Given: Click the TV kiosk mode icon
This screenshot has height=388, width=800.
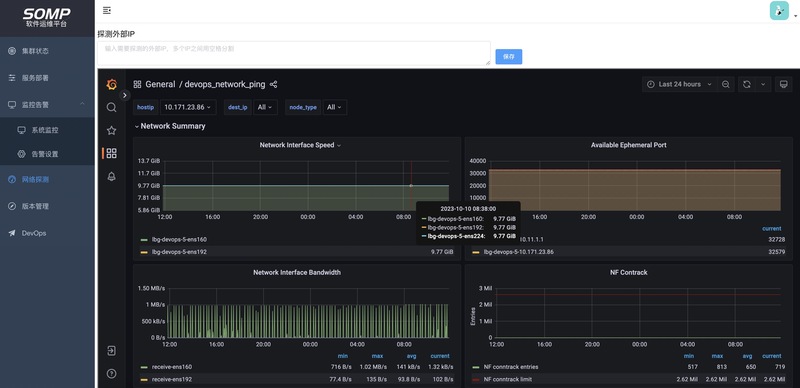Looking at the screenshot, I should coord(783,84).
